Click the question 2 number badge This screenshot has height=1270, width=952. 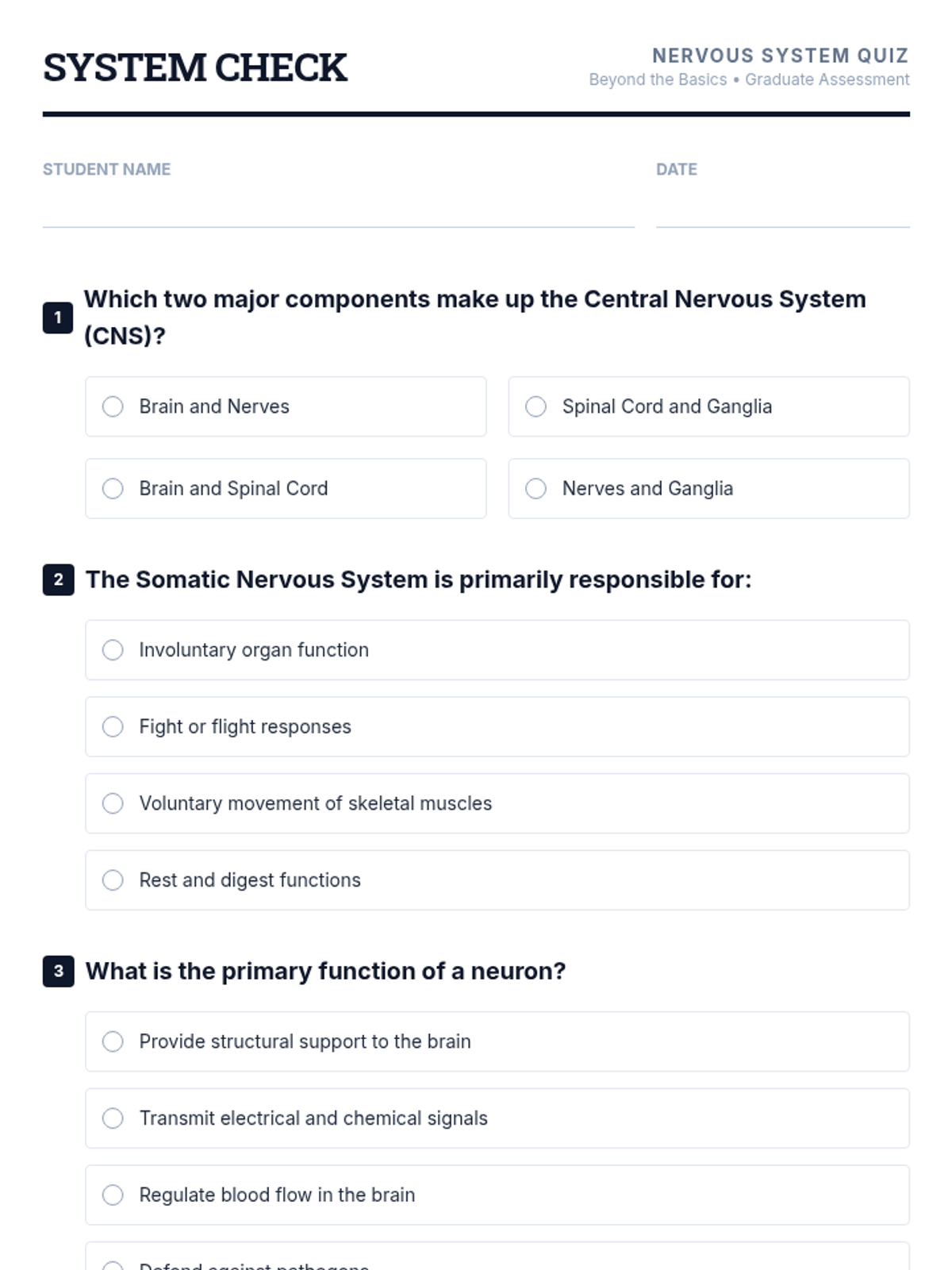58,579
